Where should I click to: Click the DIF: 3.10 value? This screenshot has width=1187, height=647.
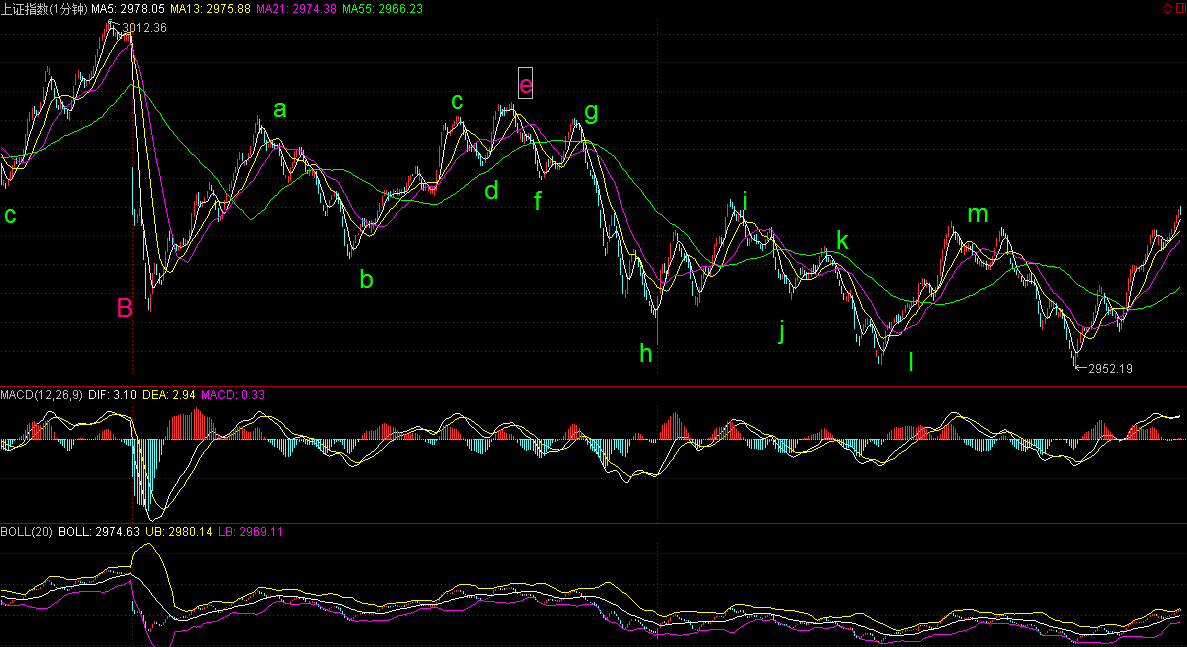click(x=112, y=395)
